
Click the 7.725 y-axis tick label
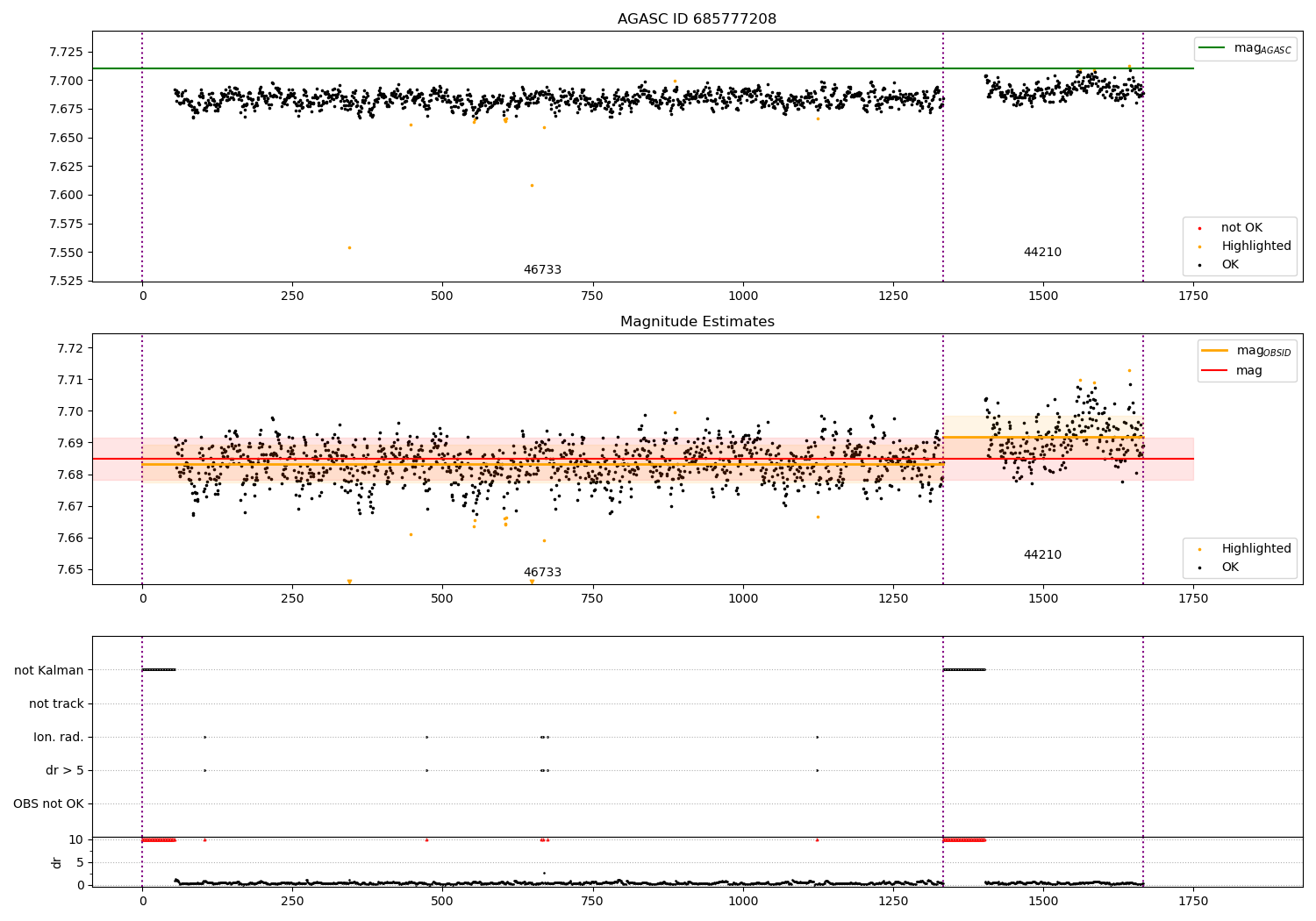[67, 53]
